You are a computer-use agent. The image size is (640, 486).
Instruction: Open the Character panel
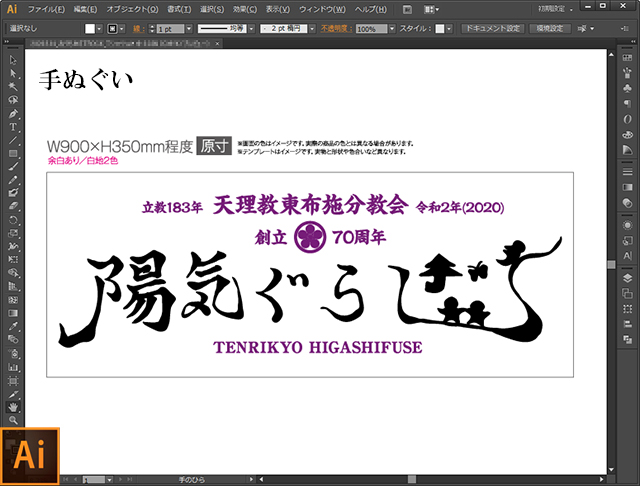(627, 256)
